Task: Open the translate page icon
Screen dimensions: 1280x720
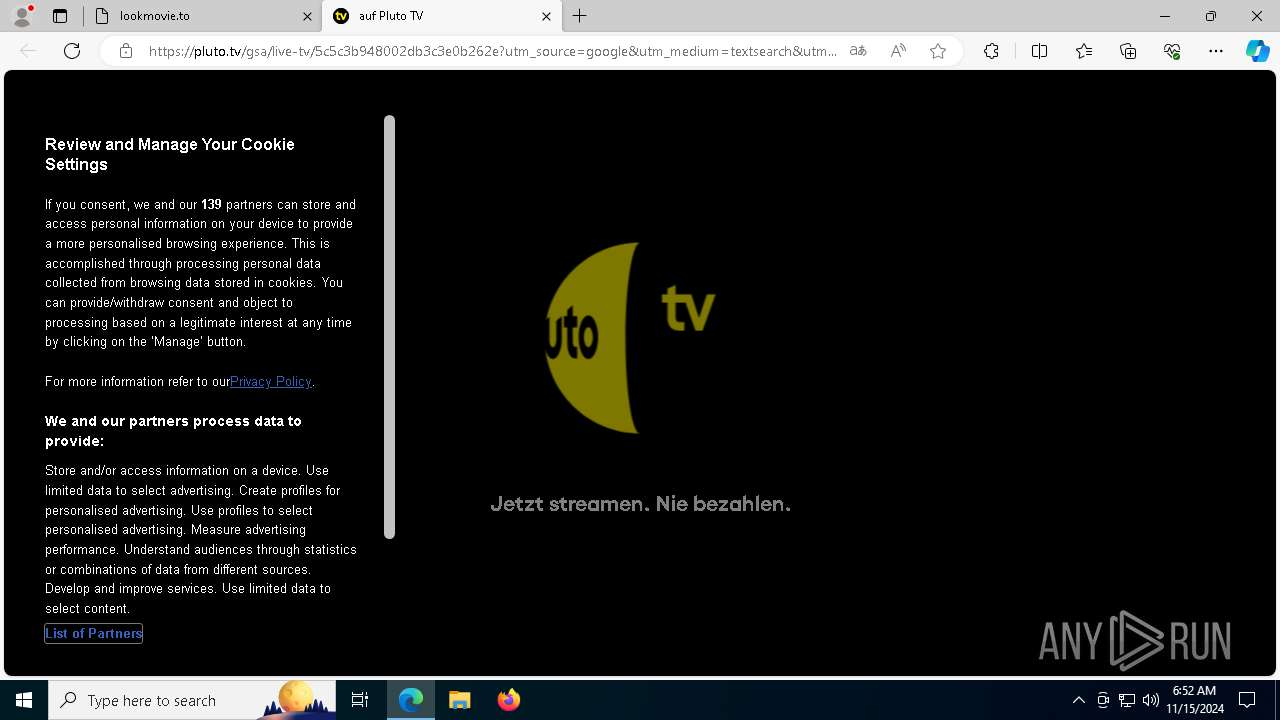Action: pos(858,51)
